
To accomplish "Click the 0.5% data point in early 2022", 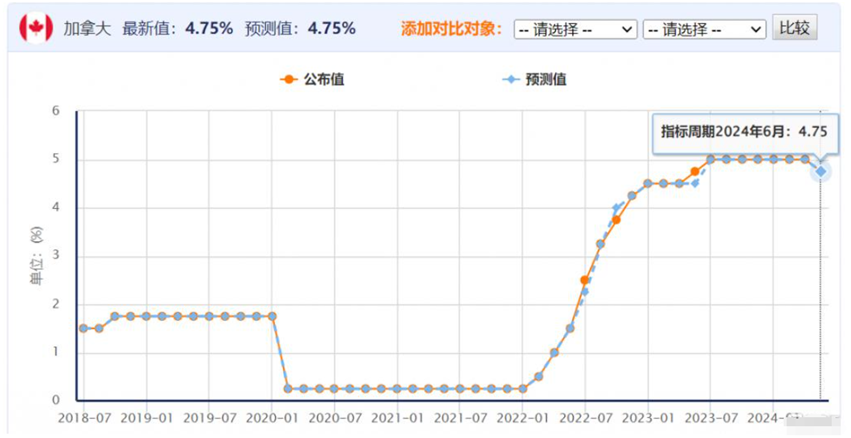I will click(x=538, y=376).
